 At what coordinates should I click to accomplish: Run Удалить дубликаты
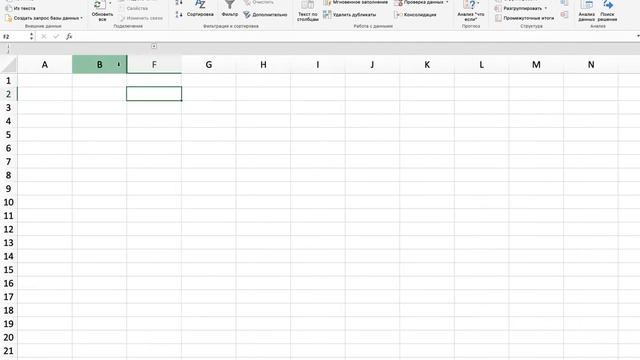point(349,15)
